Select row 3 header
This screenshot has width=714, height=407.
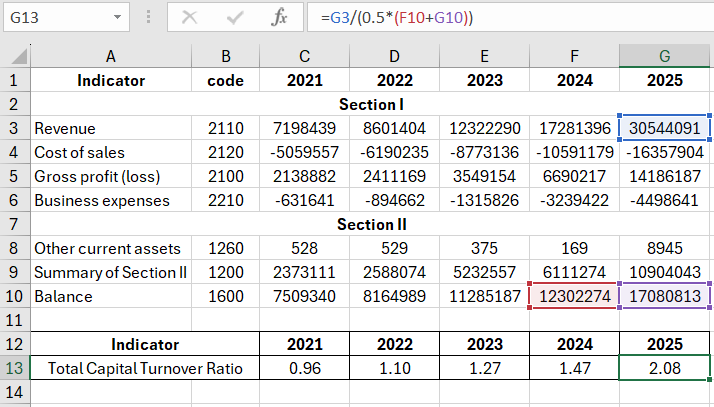point(15,128)
